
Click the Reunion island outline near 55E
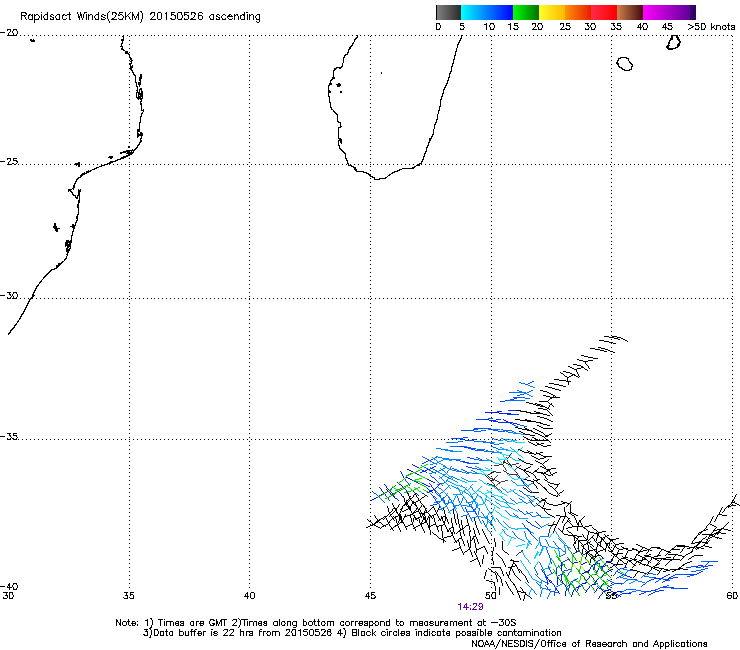tap(624, 64)
